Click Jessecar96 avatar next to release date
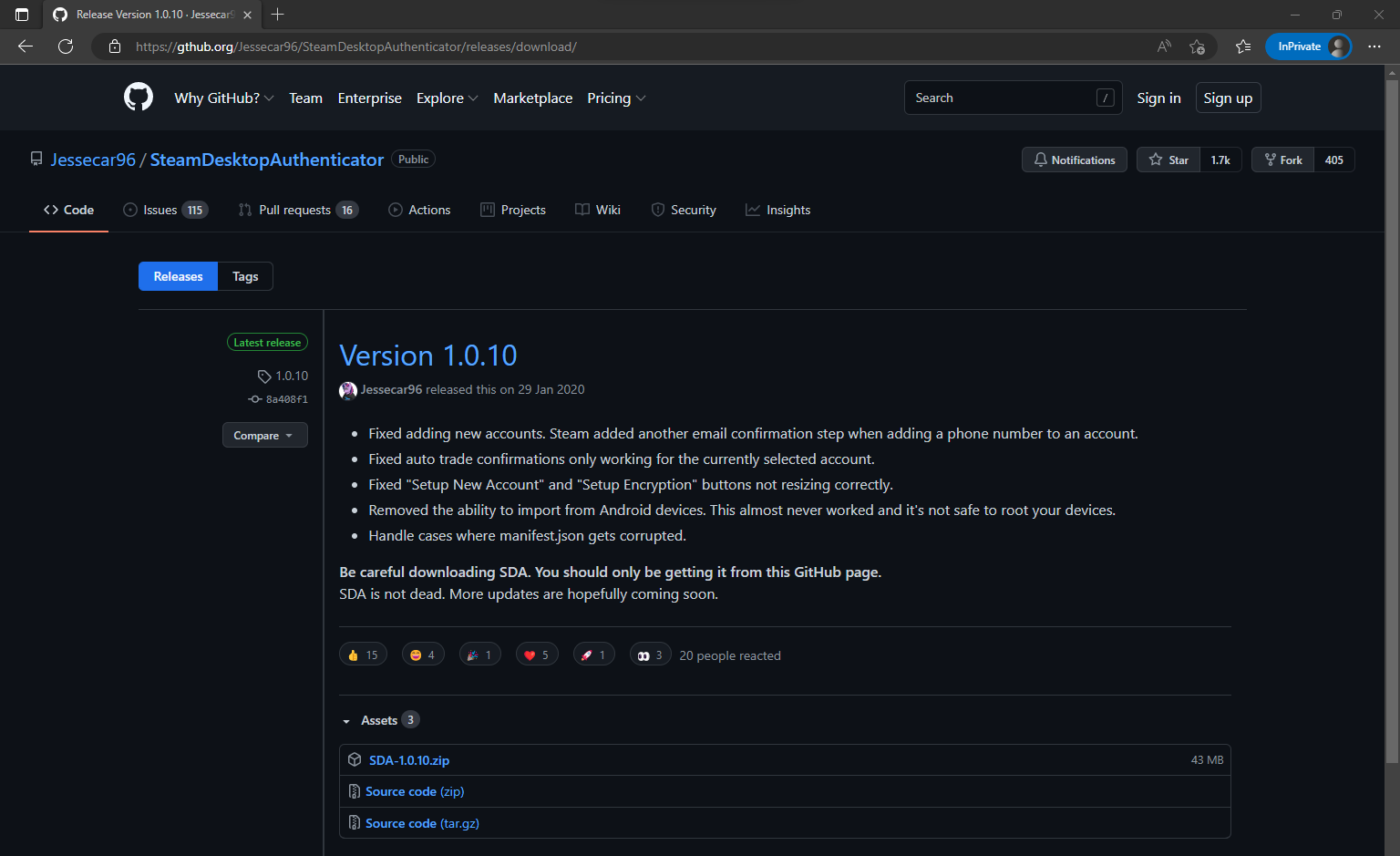The height and width of the screenshot is (856, 1400). coord(348,390)
